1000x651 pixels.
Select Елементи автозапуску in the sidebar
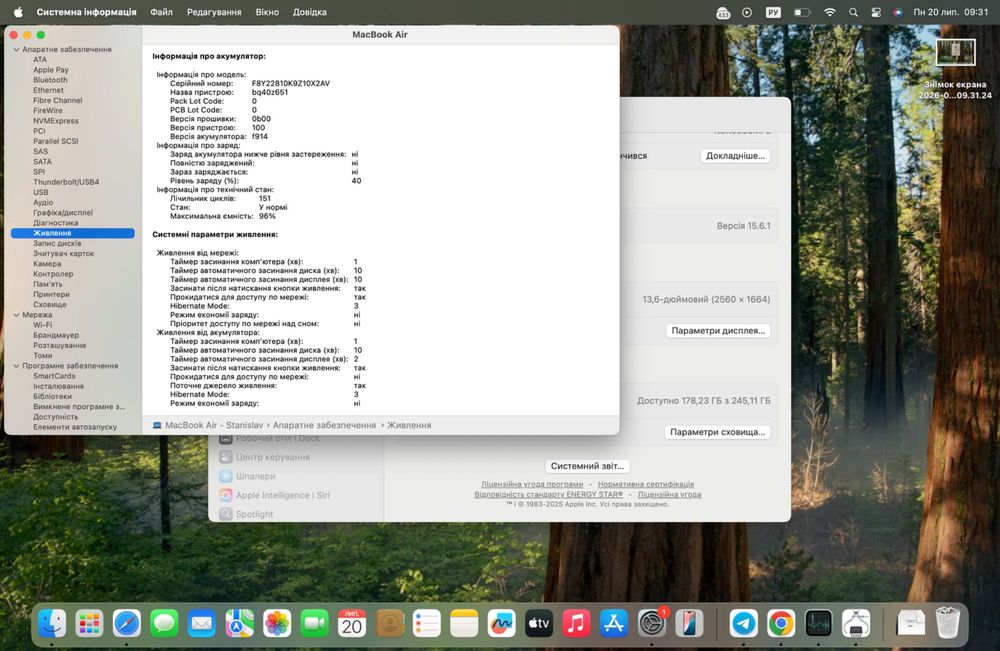(x=75, y=427)
